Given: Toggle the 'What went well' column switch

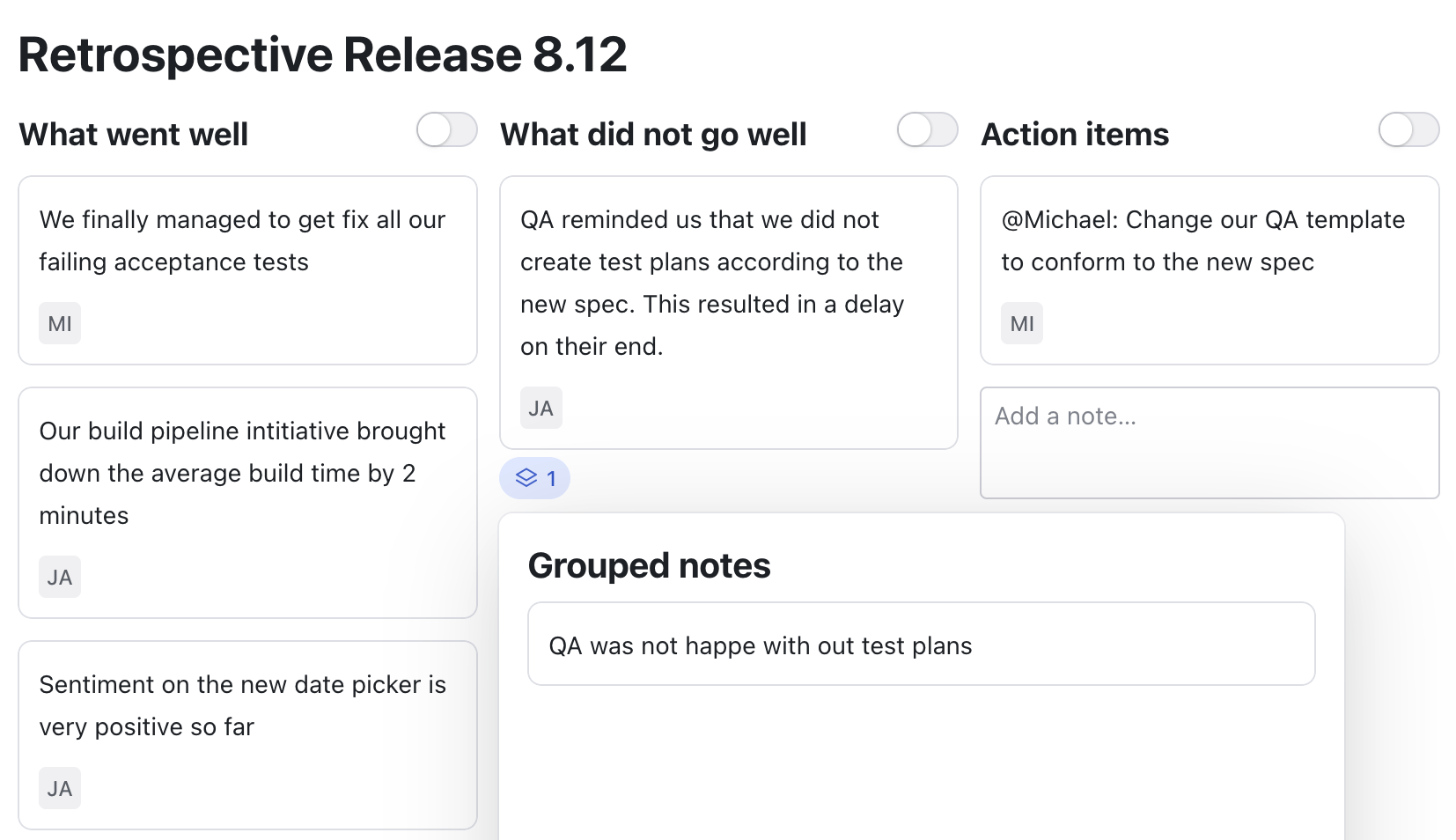Looking at the screenshot, I should tap(446, 130).
